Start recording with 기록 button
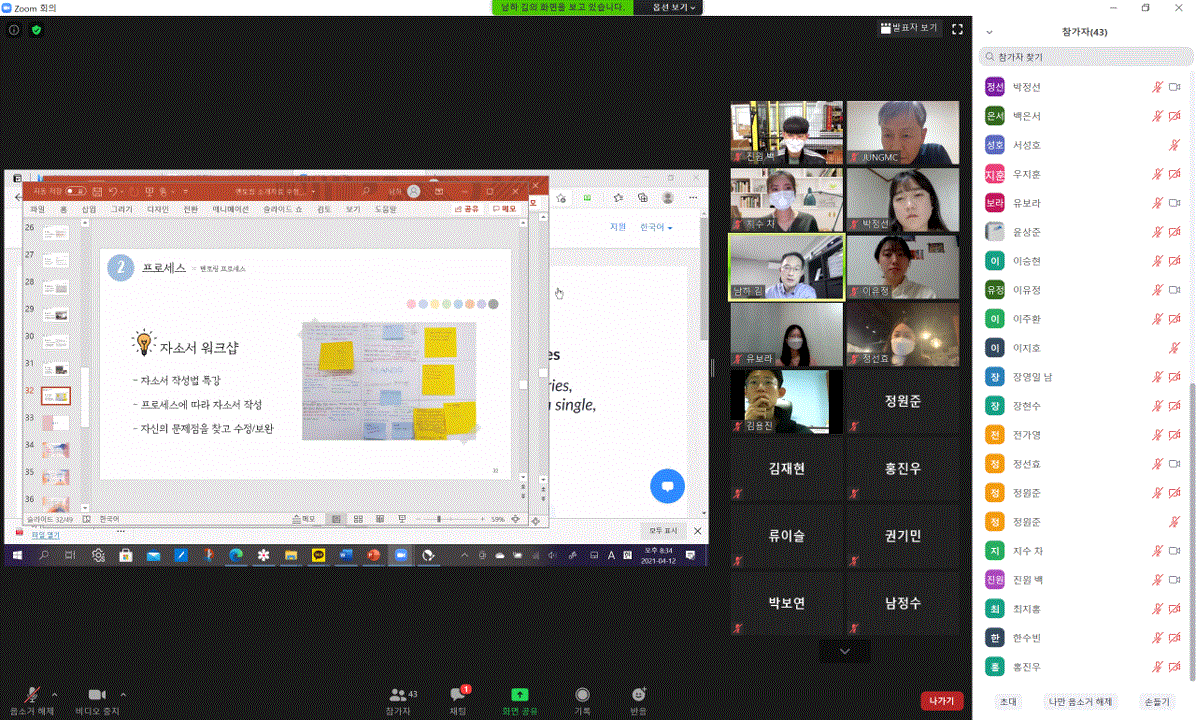The height and width of the screenshot is (720, 1196). pos(582,701)
